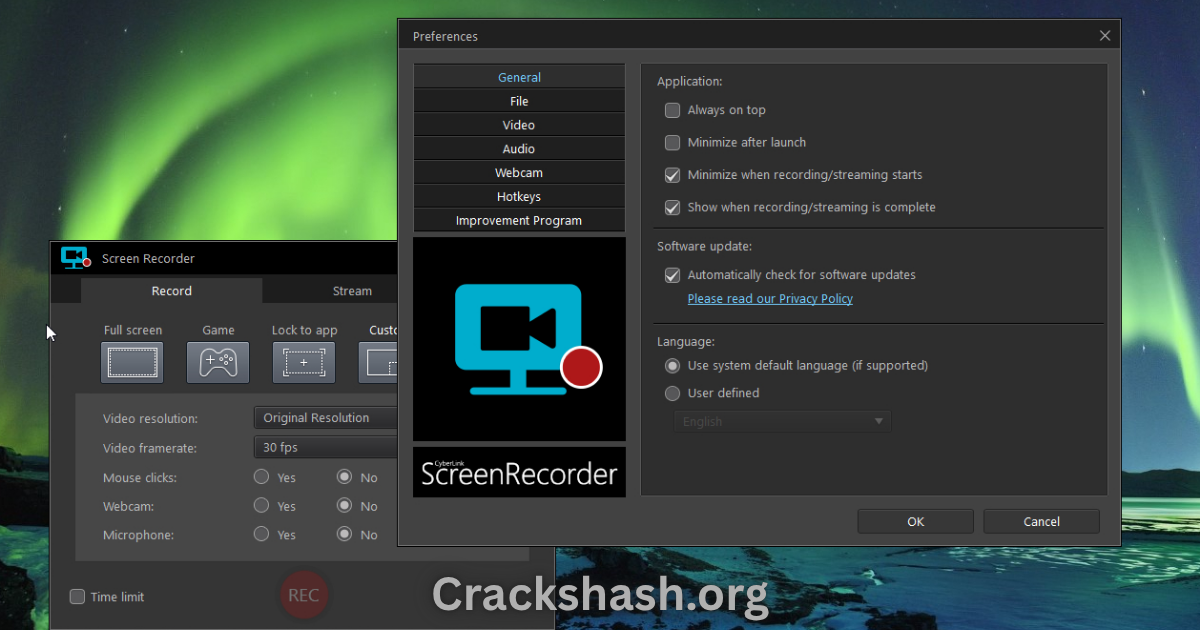The width and height of the screenshot is (1200, 630).
Task: Open the Improvement Program tab
Action: 519,221
